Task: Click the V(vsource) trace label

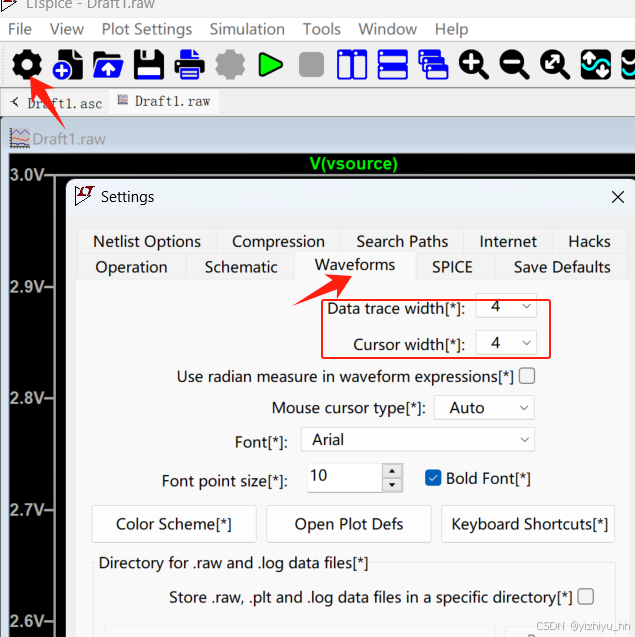Action: pos(353,164)
